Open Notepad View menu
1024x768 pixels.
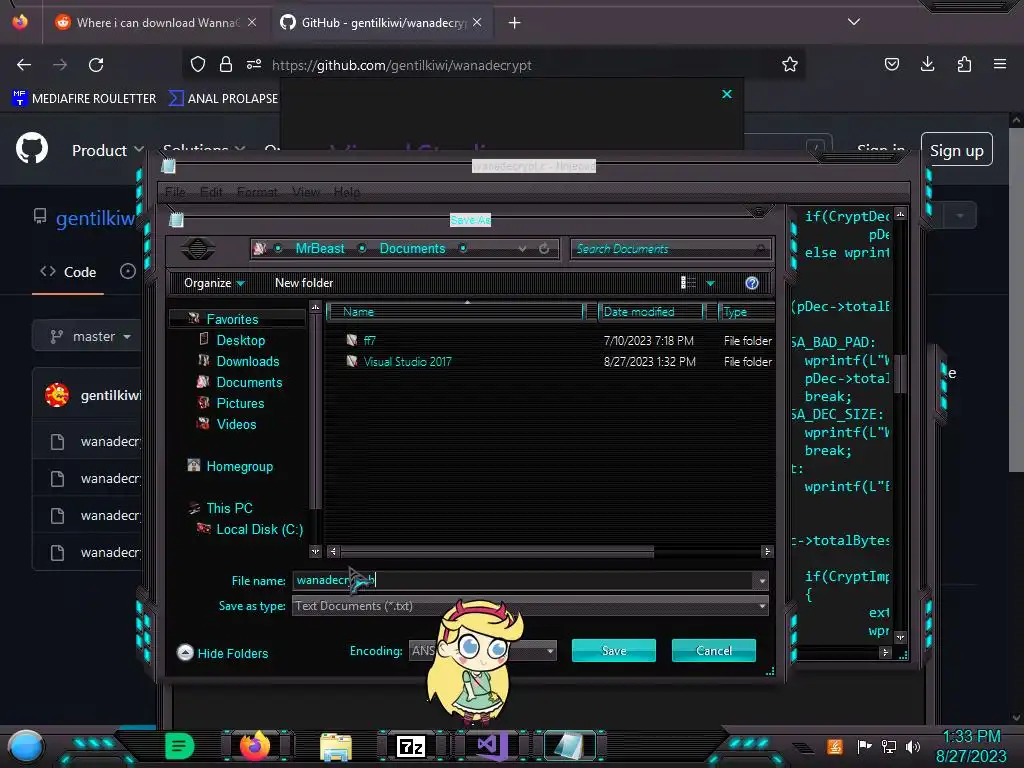[306, 192]
